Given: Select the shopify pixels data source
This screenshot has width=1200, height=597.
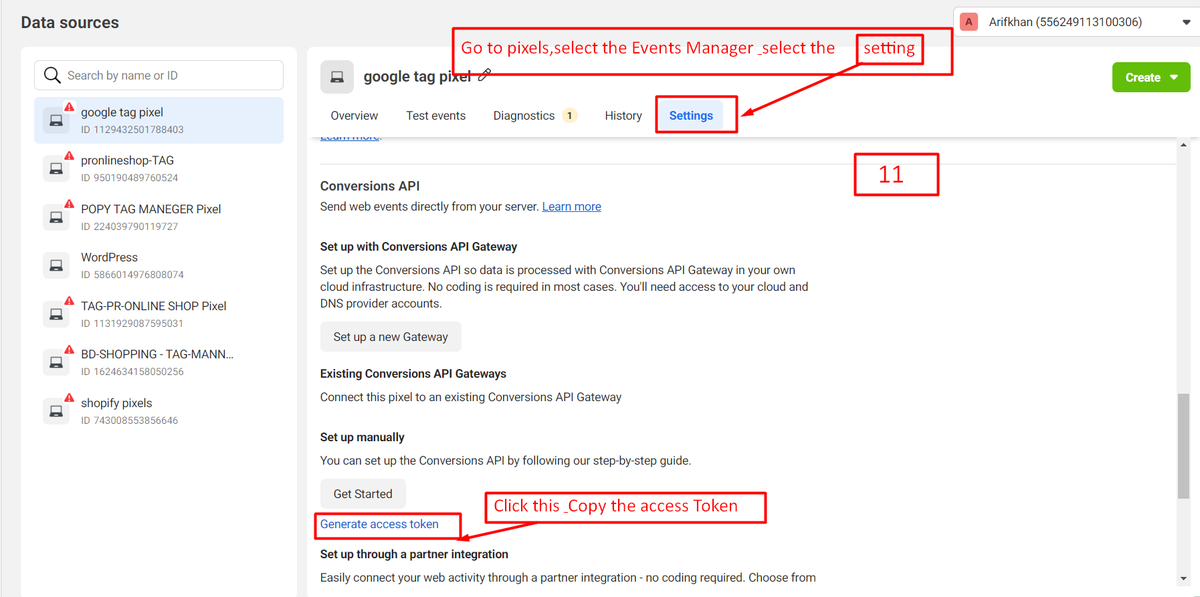Looking at the screenshot, I should click(x=159, y=411).
